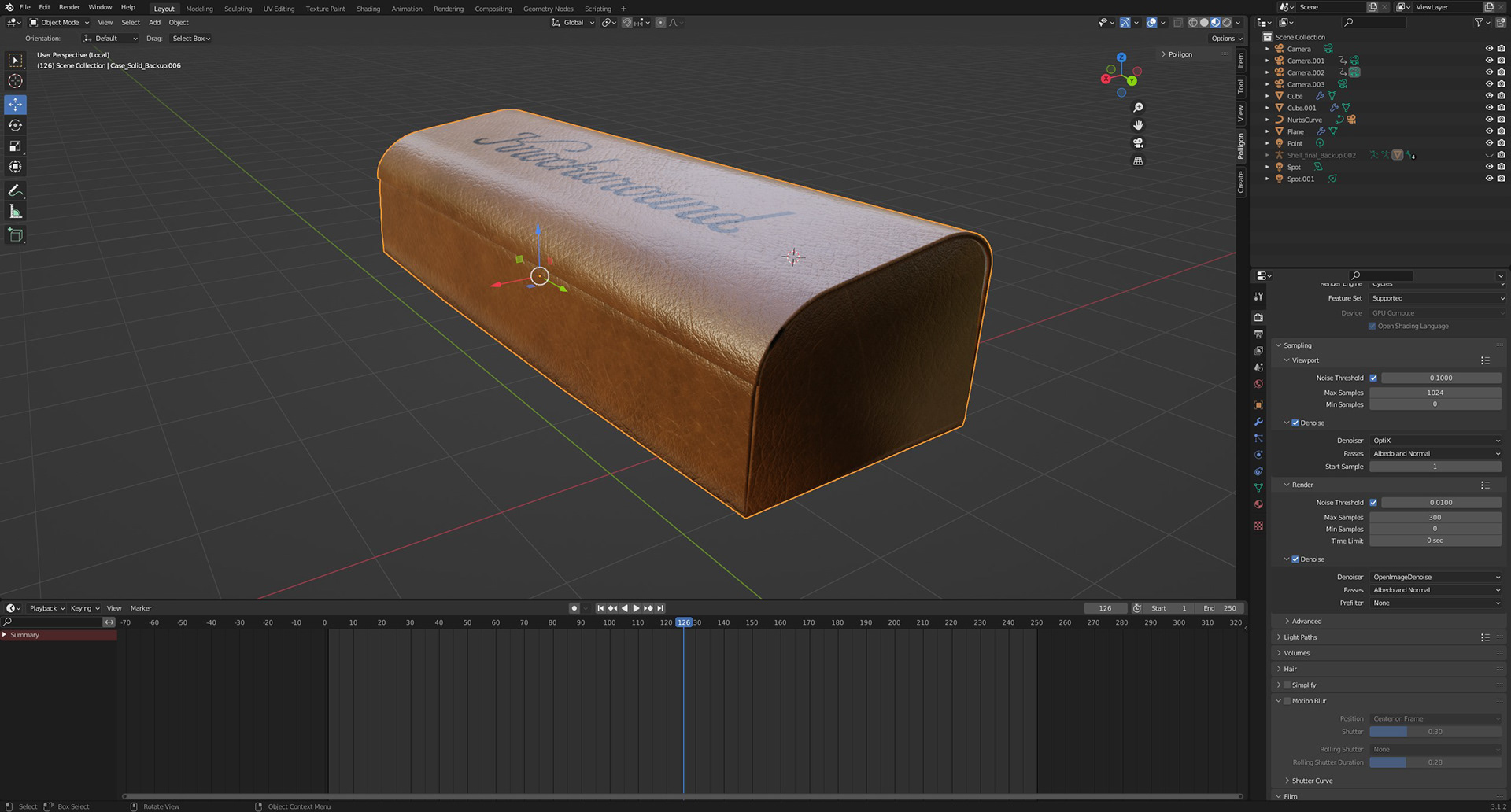Hide Spot.001 light in viewport
The image size is (1511, 812).
click(x=1489, y=179)
